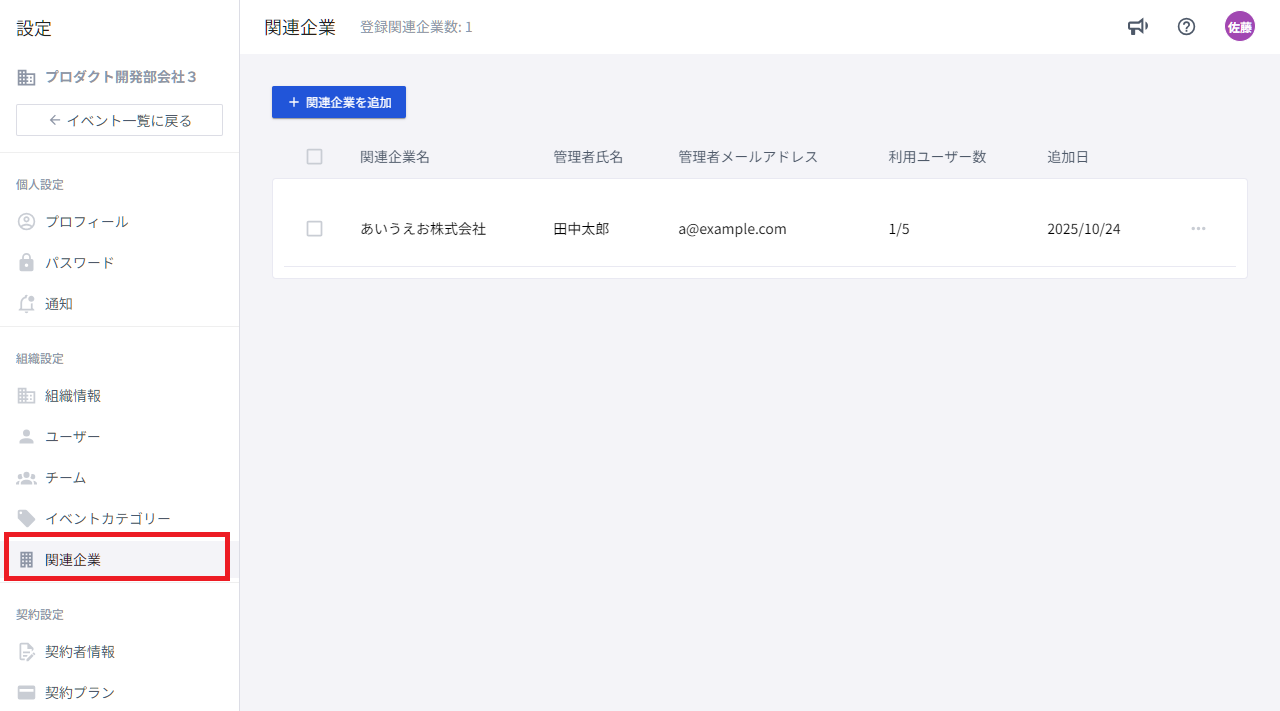Open the help question mark icon
Viewport: 1280px width, 711px height.
tap(1186, 27)
